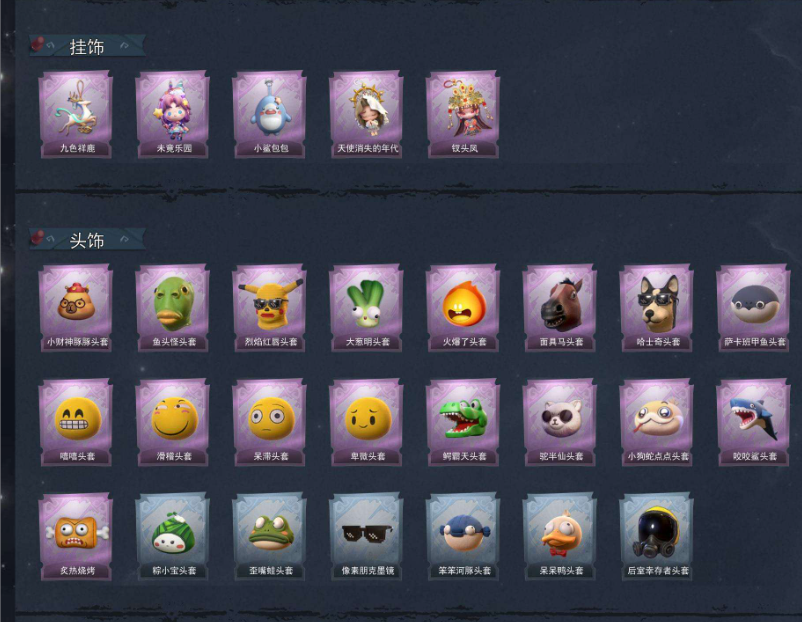
Task: Select the 小财神豚豚头套 headgear
Action: click(76, 307)
